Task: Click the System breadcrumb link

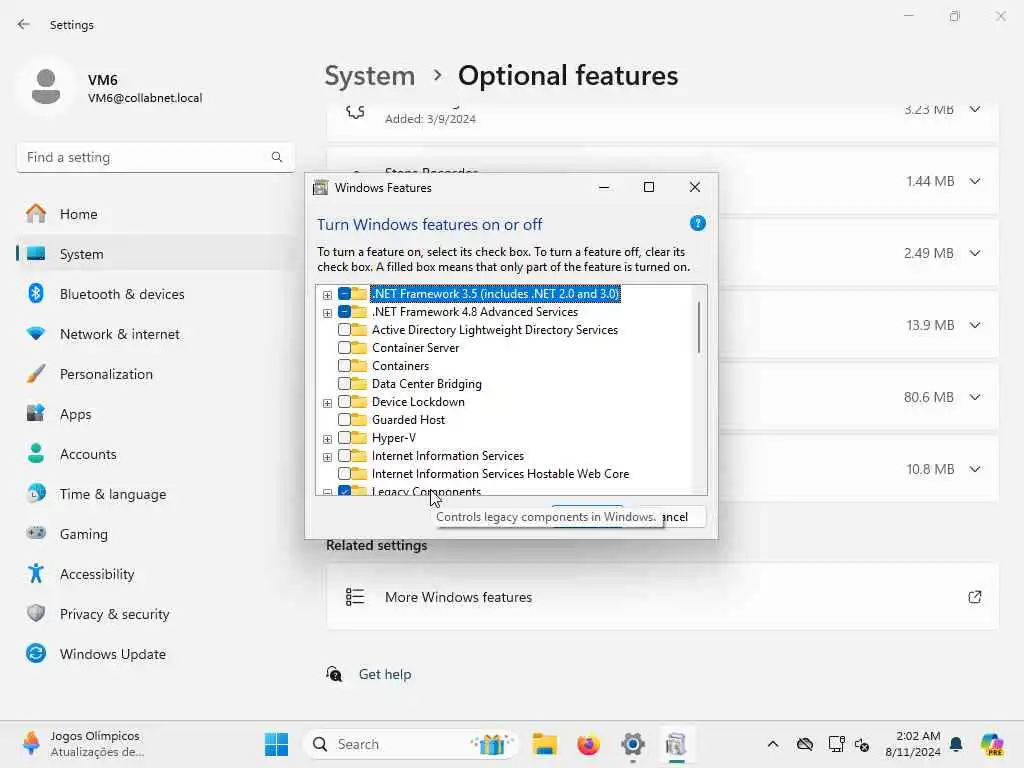Action: 370,76
